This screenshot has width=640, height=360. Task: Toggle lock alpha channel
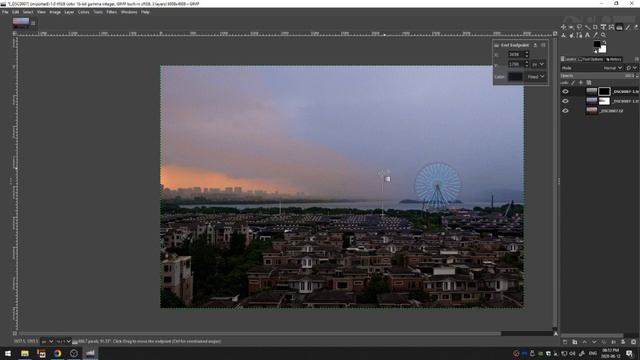[589, 82]
